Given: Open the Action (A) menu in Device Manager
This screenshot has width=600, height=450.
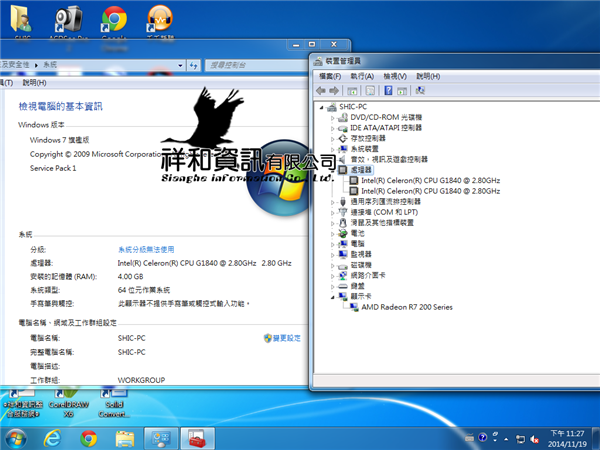Looking at the screenshot, I should click(x=362, y=76).
